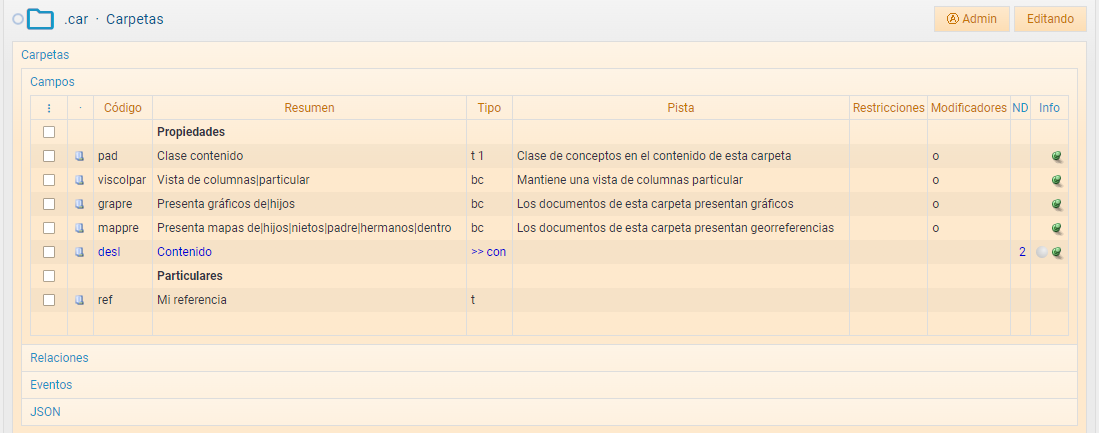Viewport: 1099px width, 433px height.
Task: Collapse the Campos section header
Action: (52, 82)
